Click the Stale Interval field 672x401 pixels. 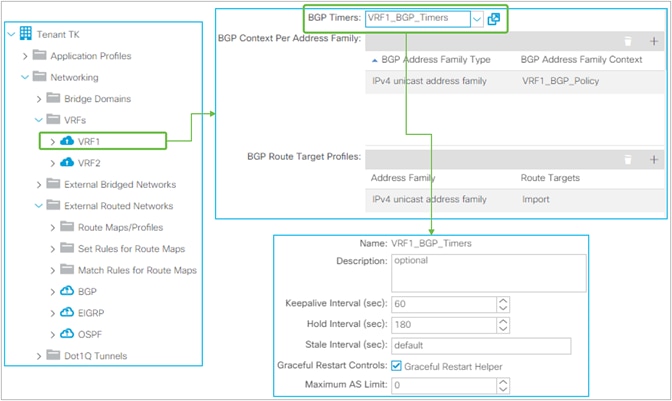point(481,346)
